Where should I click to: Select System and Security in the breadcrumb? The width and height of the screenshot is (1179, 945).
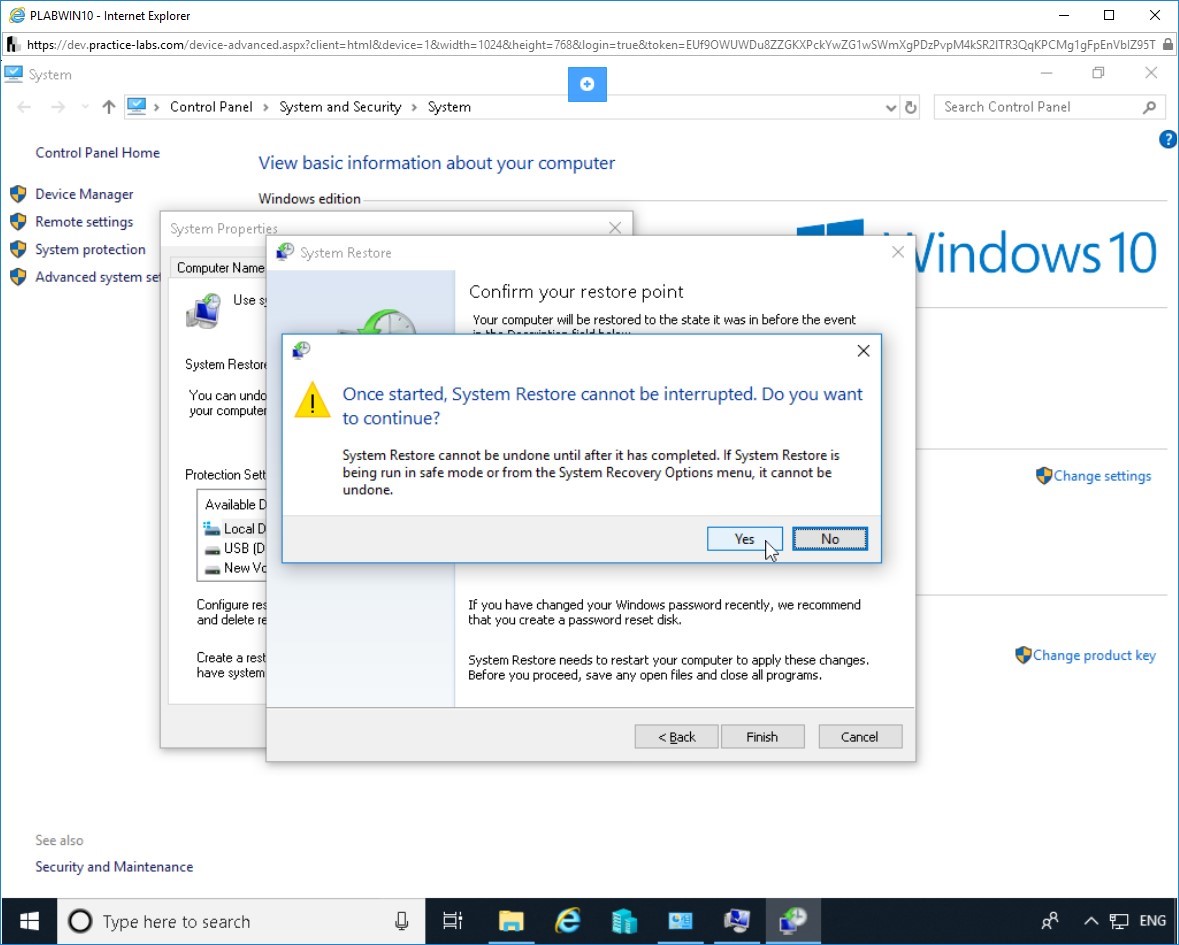tap(341, 108)
